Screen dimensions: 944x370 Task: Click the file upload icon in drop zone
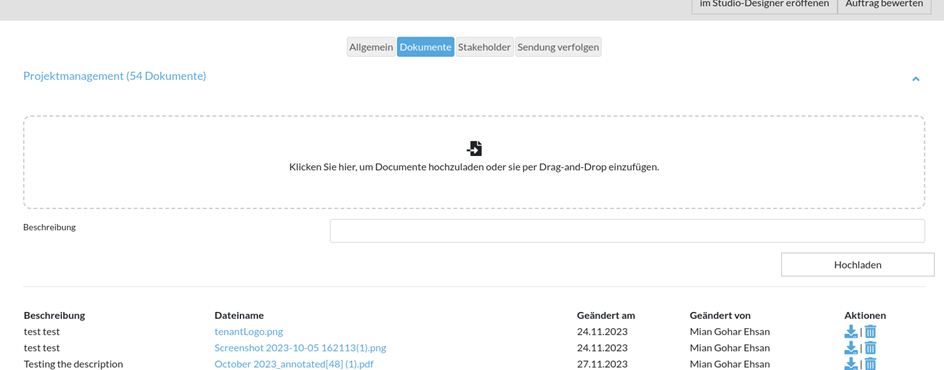(x=474, y=148)
